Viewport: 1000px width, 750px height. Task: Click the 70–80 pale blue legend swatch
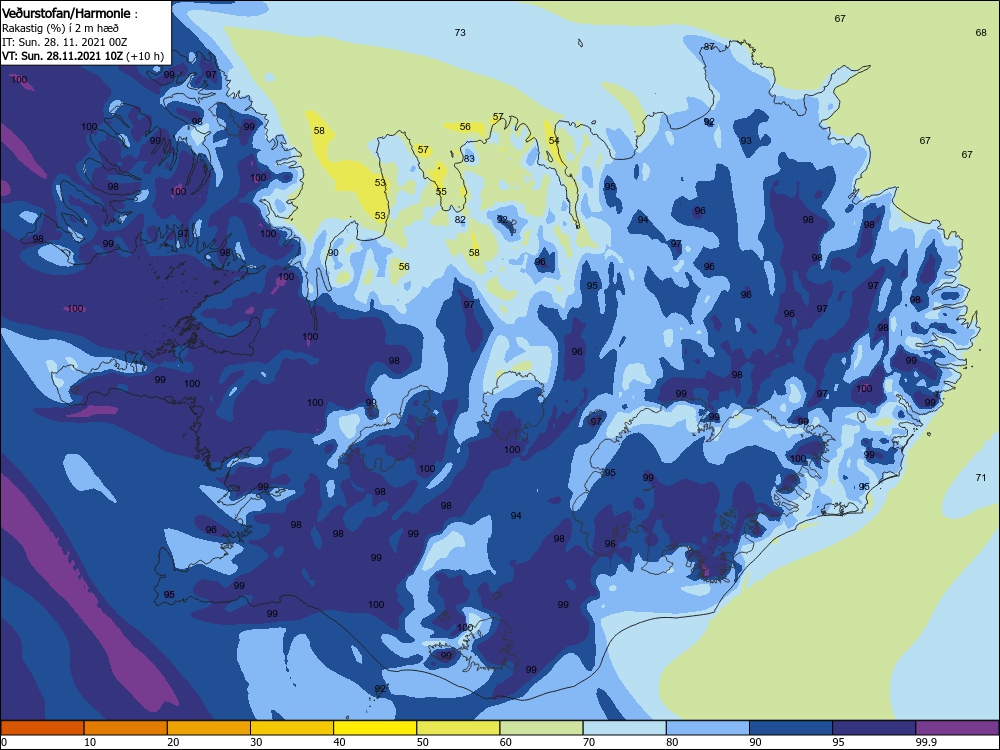tap(624, 728)
